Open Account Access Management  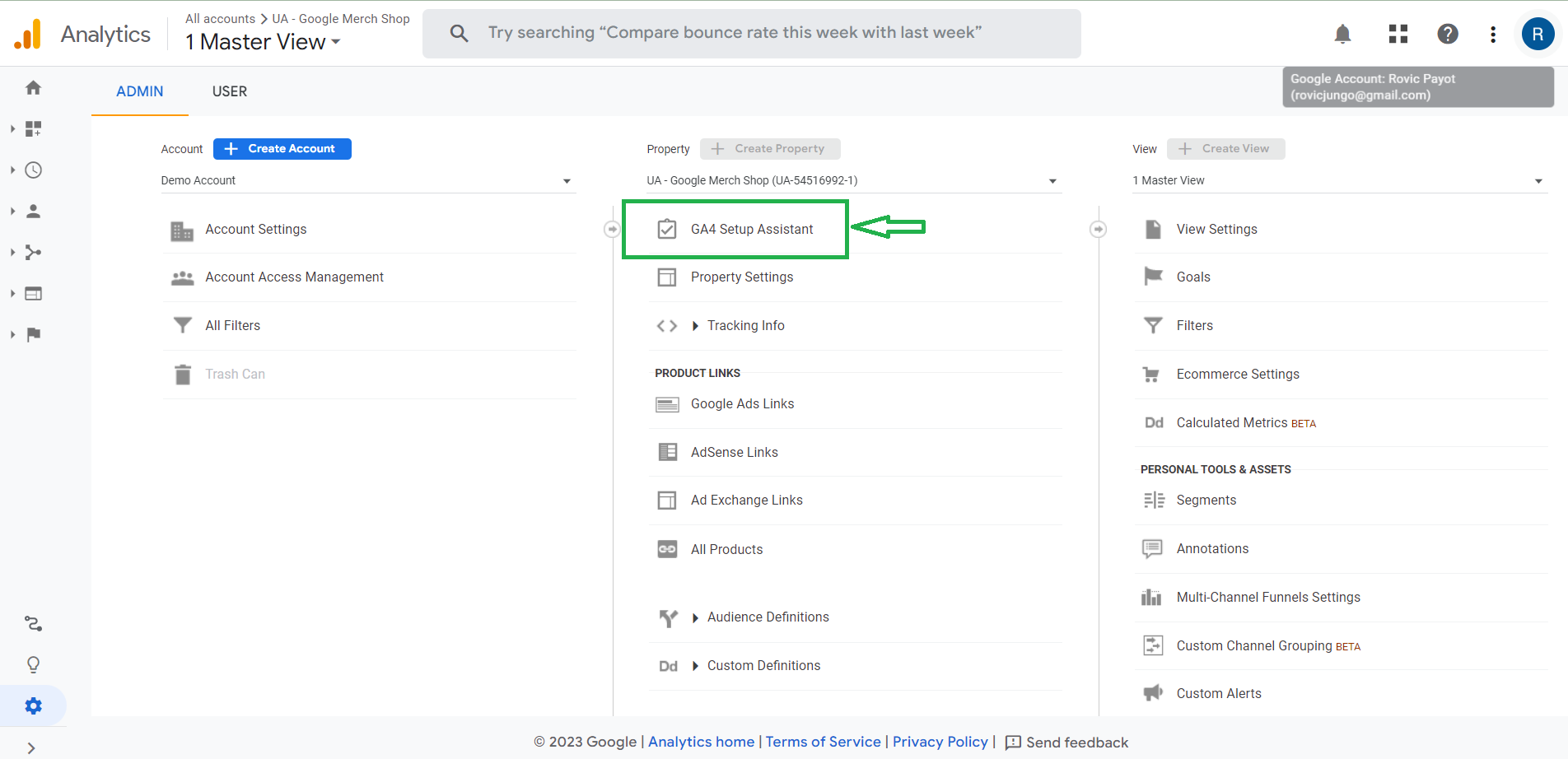click(294, 277)
